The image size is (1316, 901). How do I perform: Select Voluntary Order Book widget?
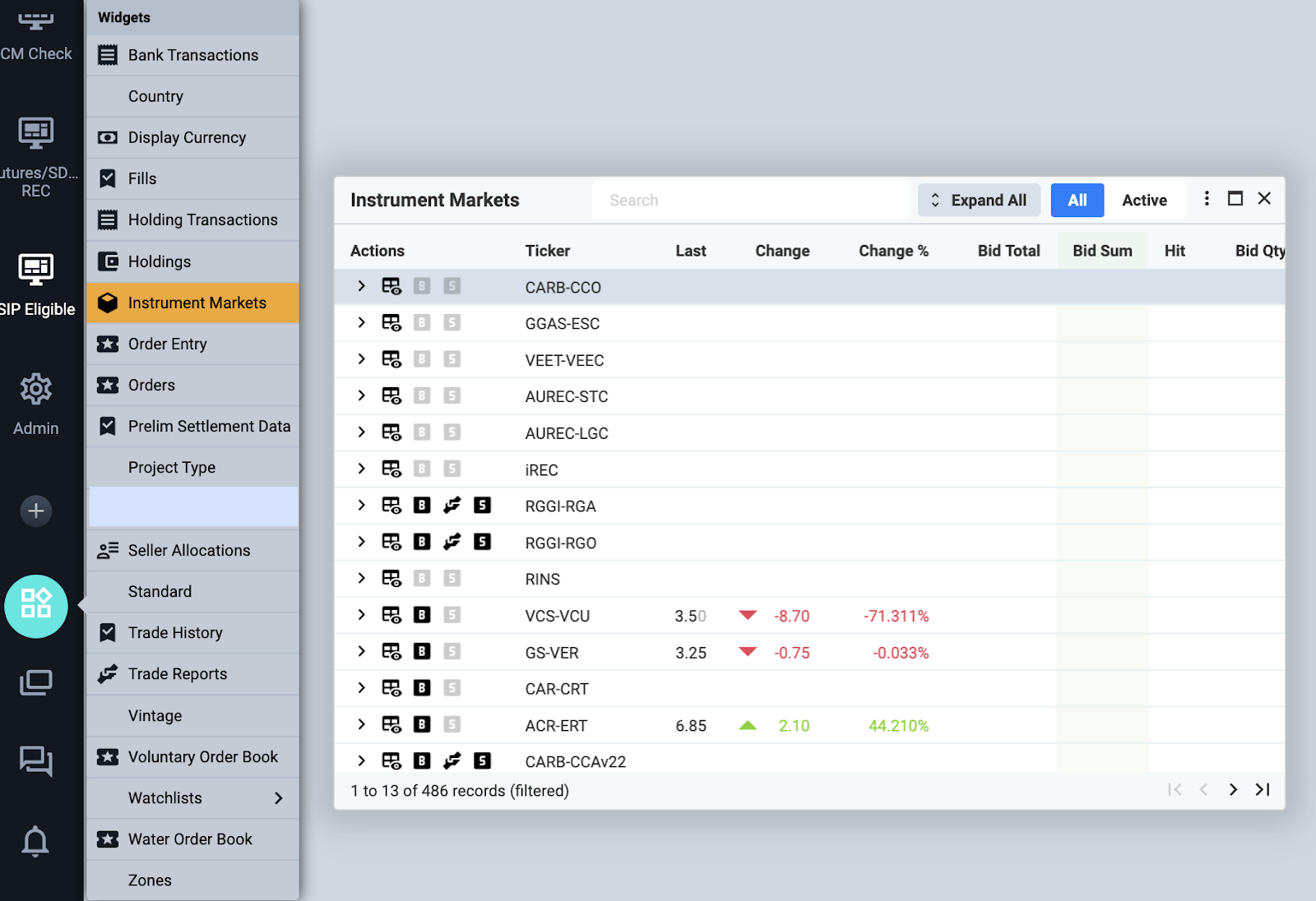pos(192,756)
